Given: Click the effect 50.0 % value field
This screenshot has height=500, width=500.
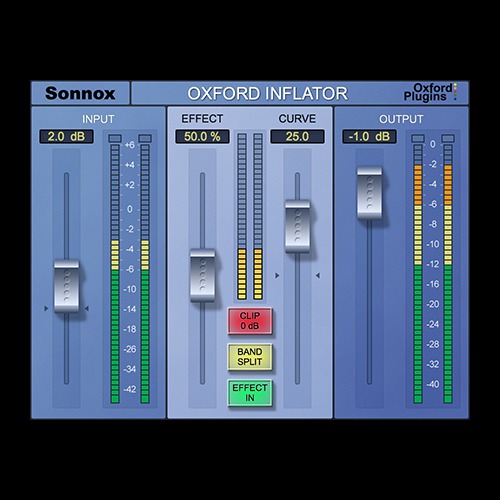Looking at the screenshot, I should [x=202, y=137].
